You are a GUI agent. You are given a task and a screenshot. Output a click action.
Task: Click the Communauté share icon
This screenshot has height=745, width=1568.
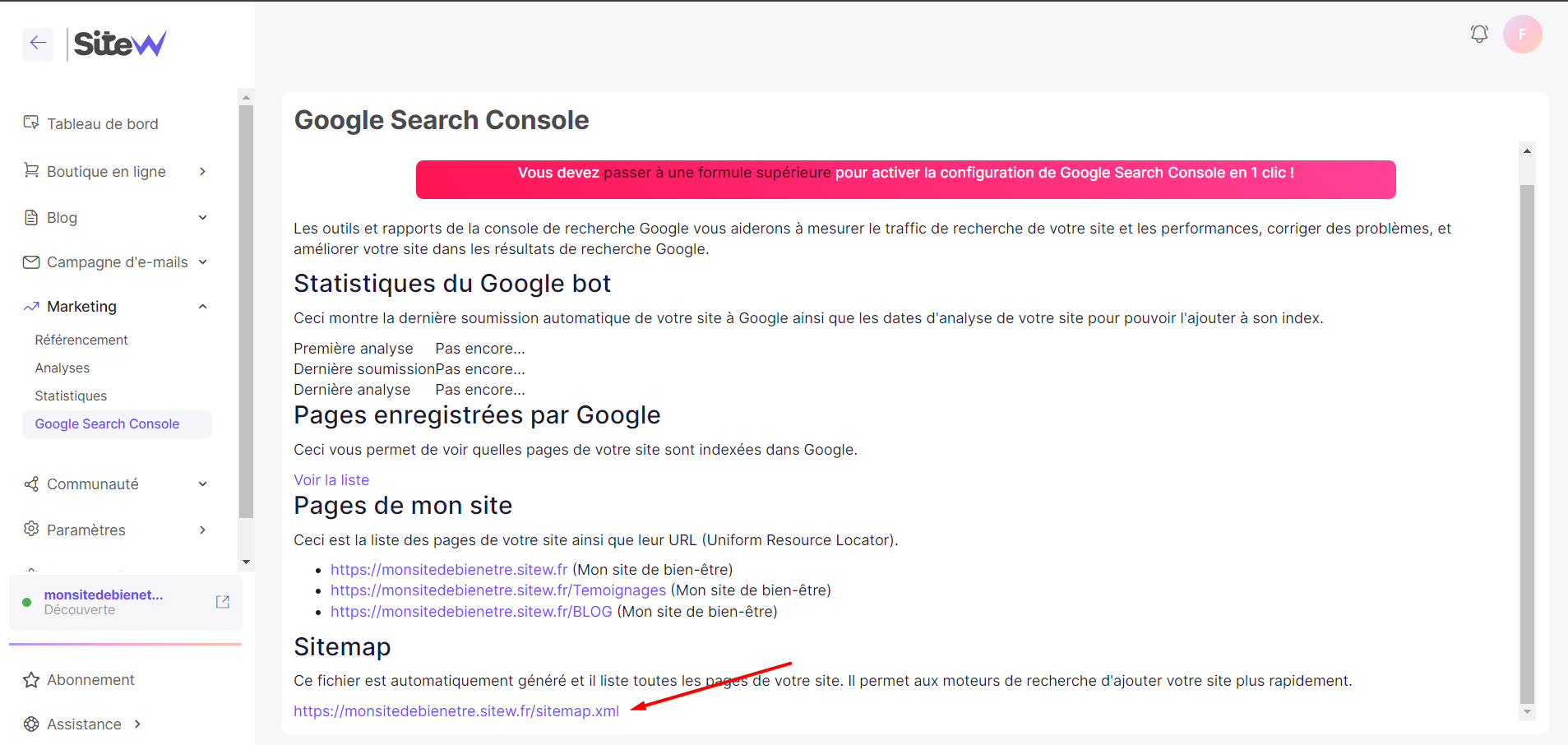[31, 484]
